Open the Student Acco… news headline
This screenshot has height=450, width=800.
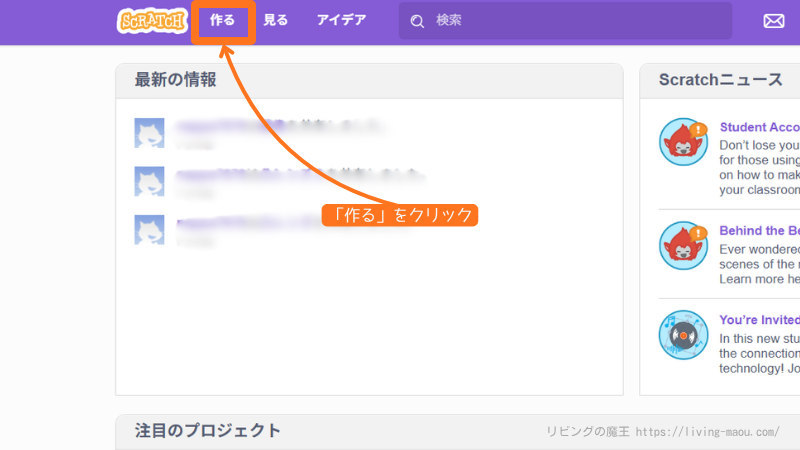point(759,127)
